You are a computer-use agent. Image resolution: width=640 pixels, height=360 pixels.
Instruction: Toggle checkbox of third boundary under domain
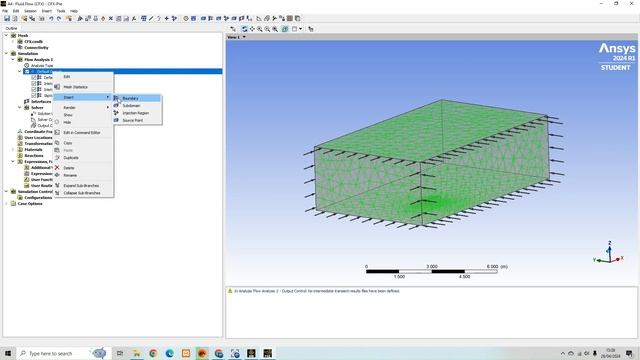tap(34, 89)
